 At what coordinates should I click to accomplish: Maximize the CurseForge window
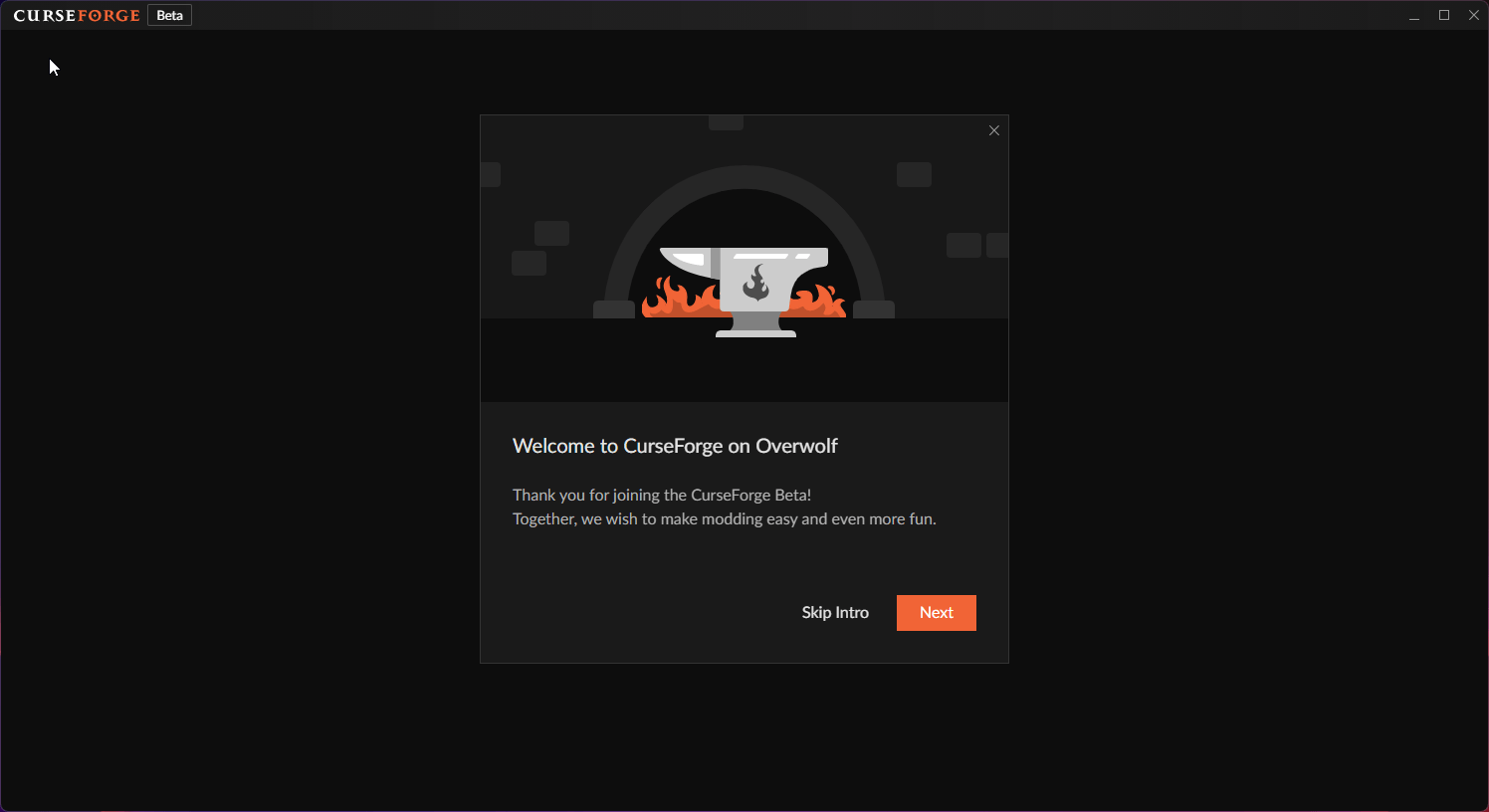click(x=1444, y=15)
